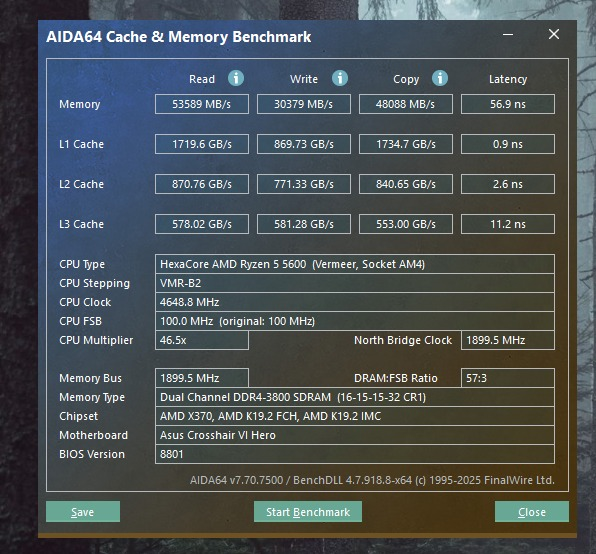Select L1 Cache read 1719.6 GB/s
Image resolution: width=596 pixels, height=554 pixels.
pyautogui.click(x=202, y=144)
